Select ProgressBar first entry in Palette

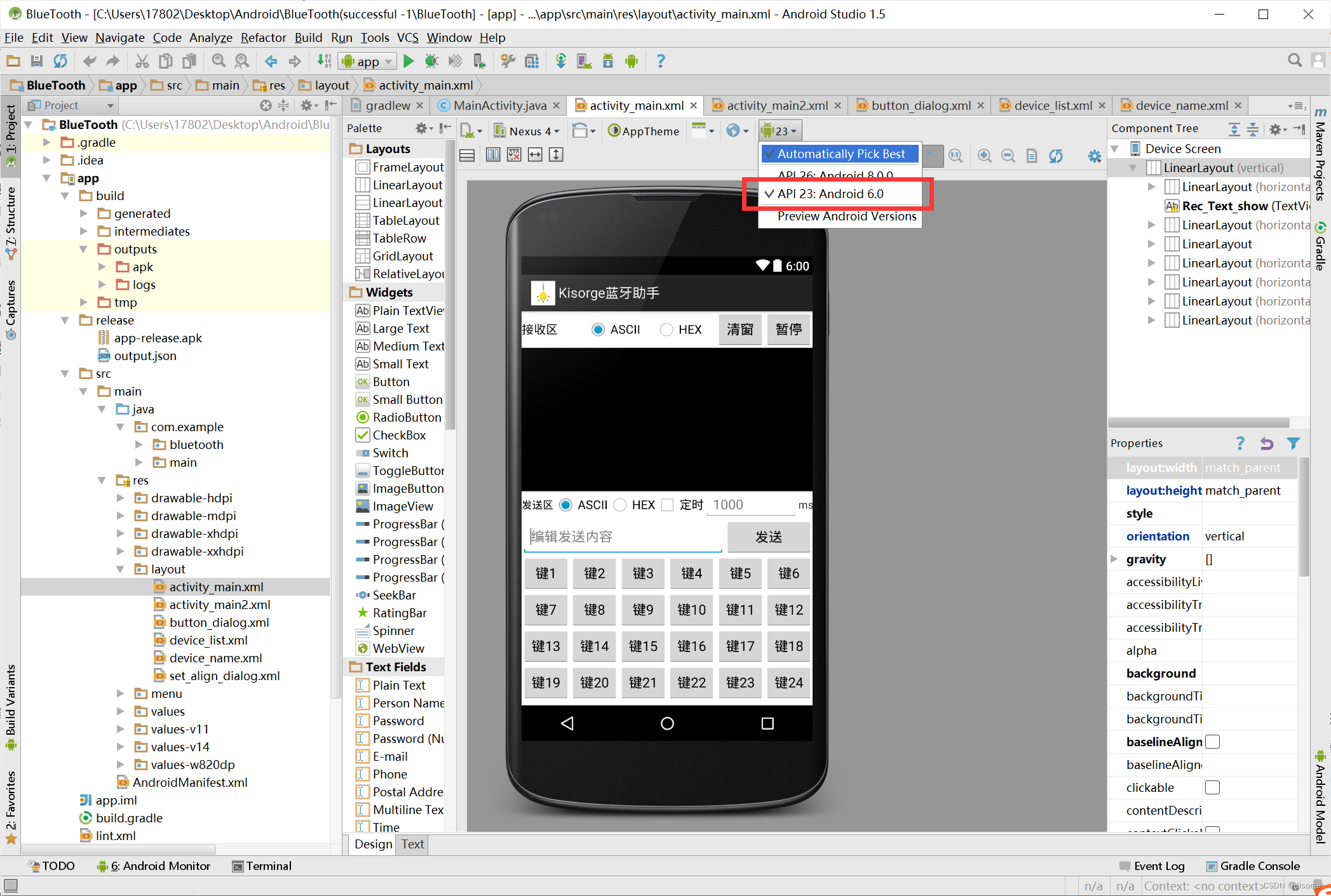click(400, 524)
